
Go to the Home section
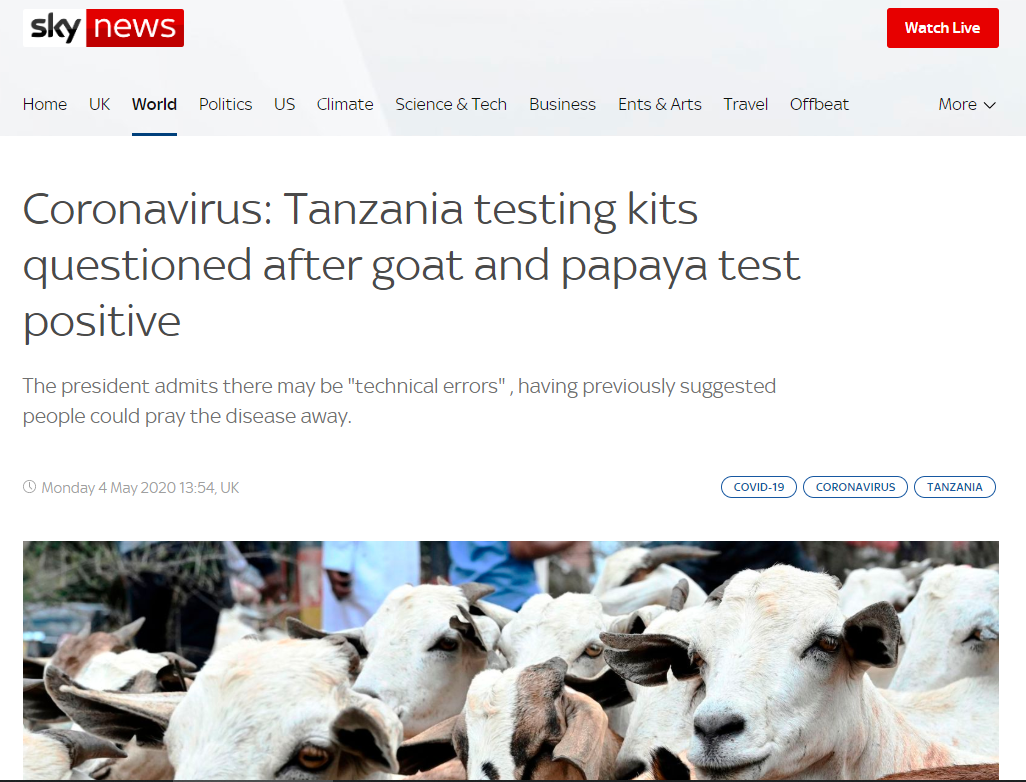(x=44, y=104)
